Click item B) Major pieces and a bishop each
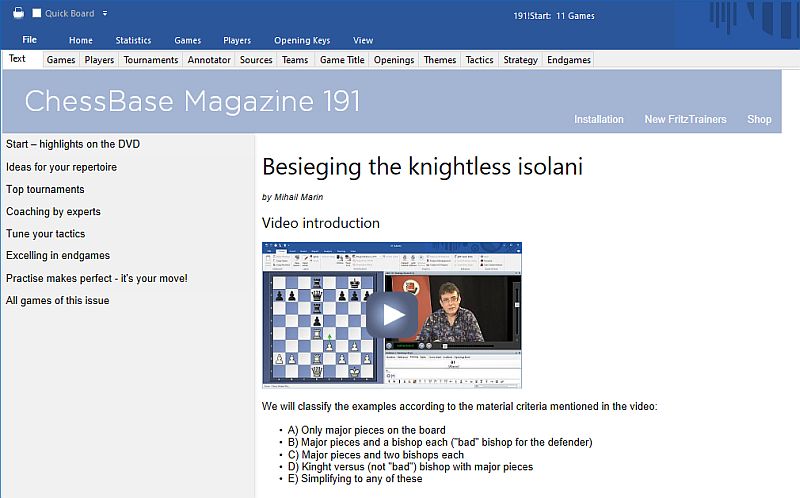This screenshot has height=498, width=800. point(440,442)
